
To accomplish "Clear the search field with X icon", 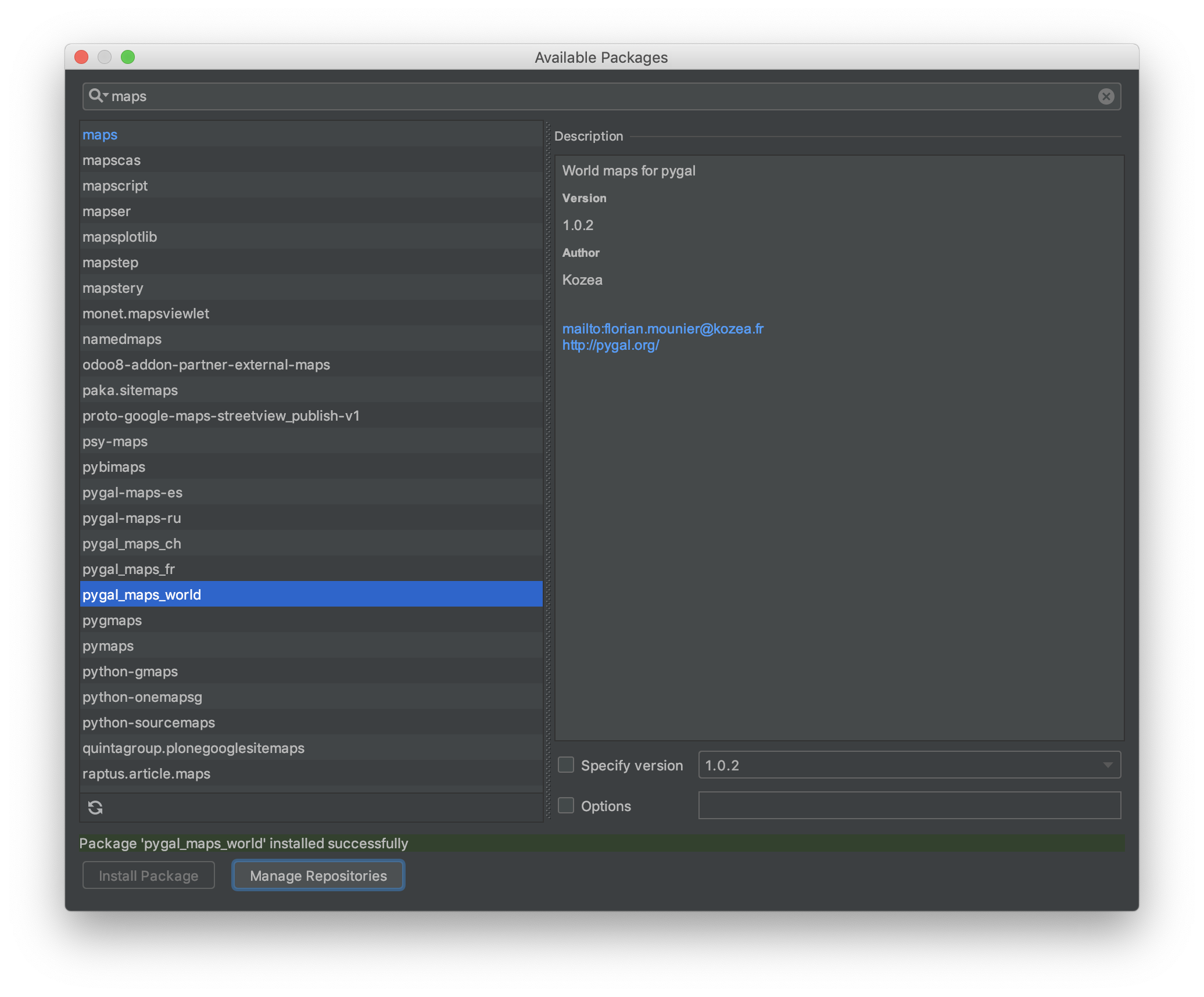I will 1106,96.
